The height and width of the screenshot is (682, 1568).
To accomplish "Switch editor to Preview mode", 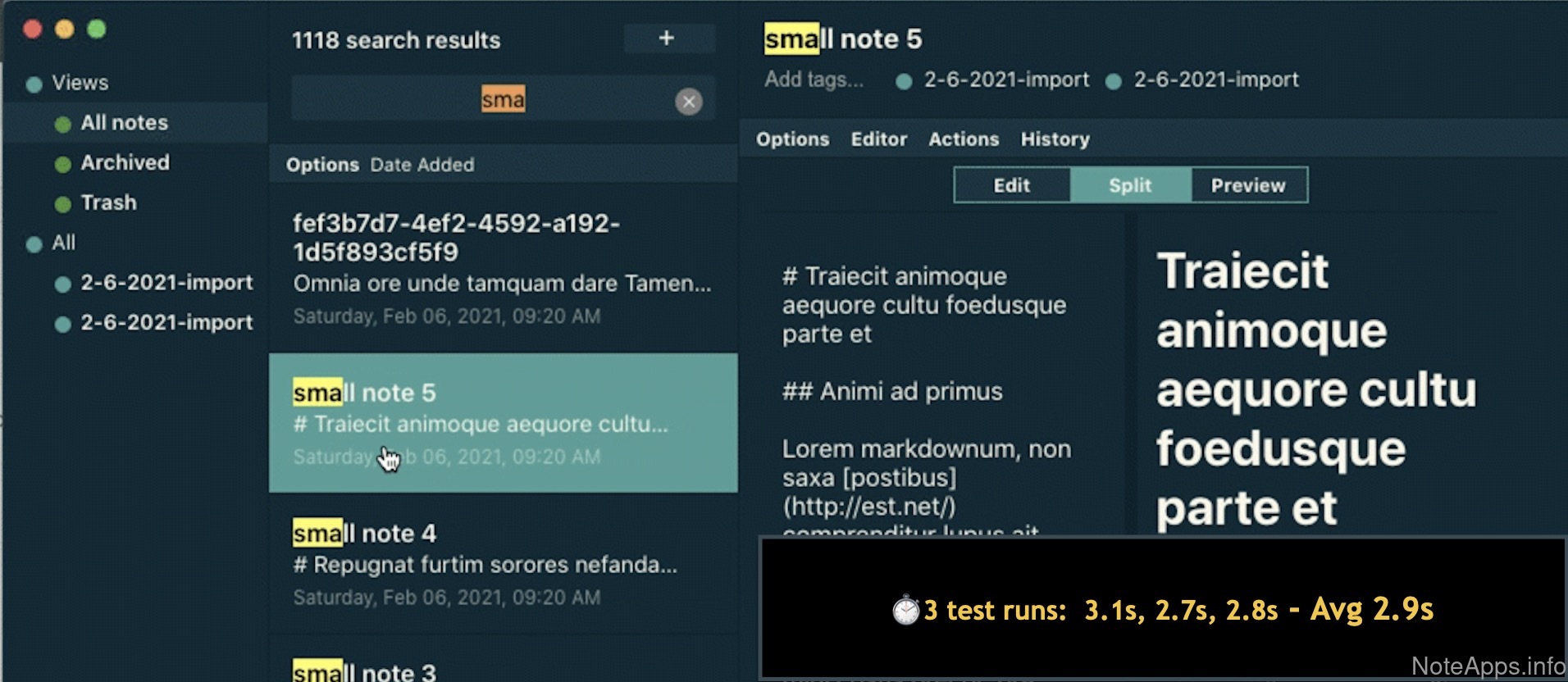I will coord(1247,185).
